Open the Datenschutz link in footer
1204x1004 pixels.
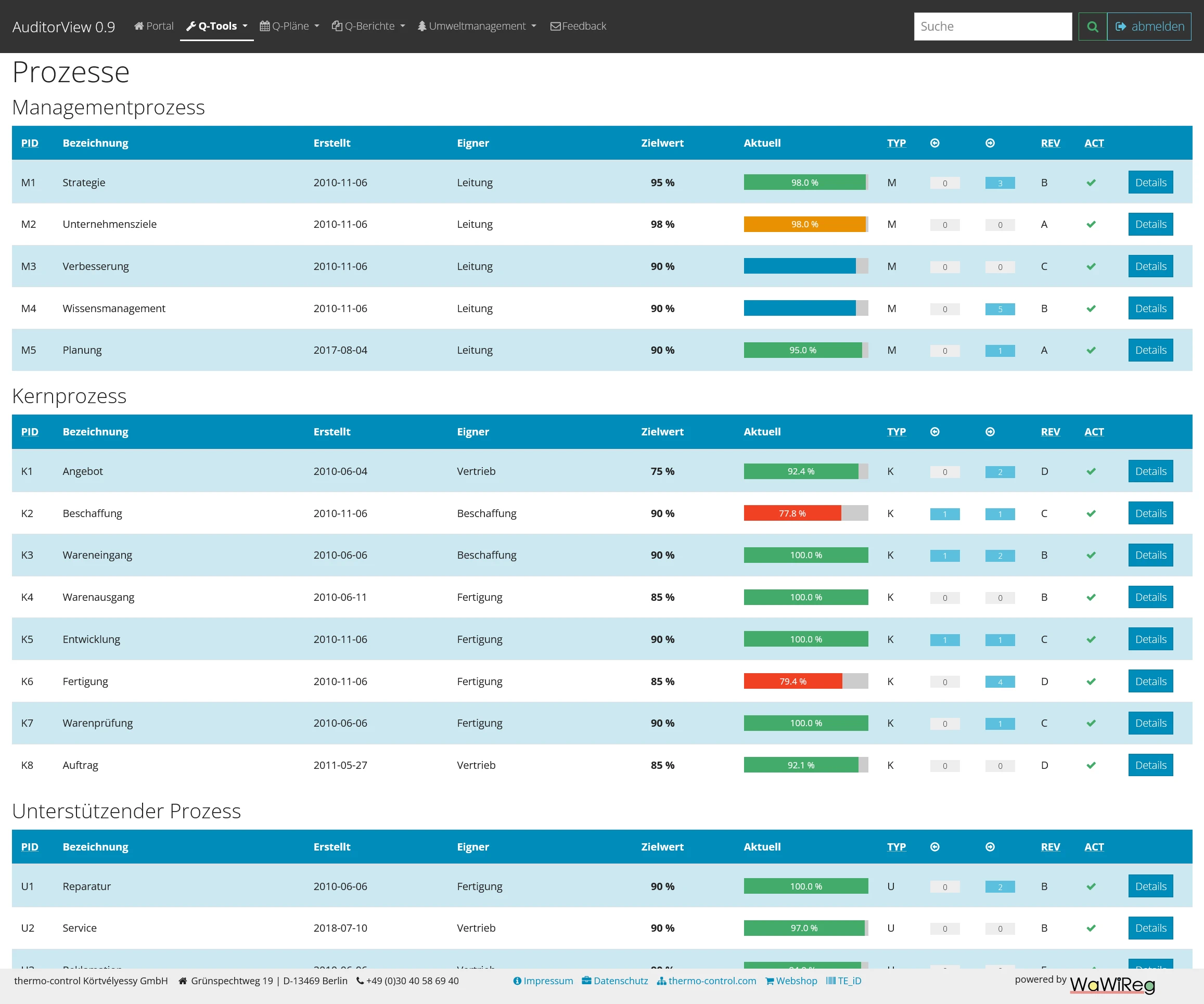coord(614,981)
